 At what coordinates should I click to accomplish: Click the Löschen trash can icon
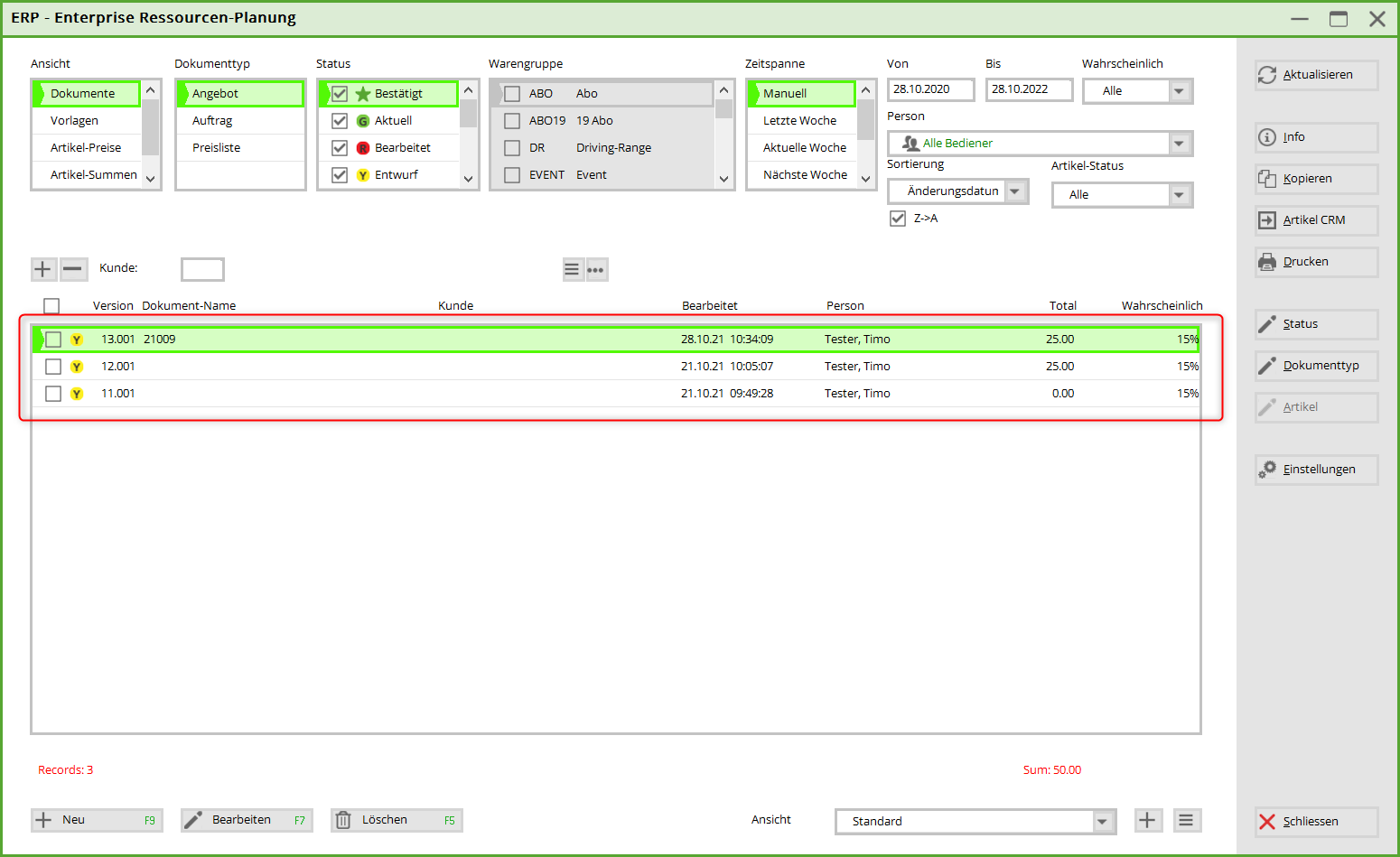[x=343, y=820]
